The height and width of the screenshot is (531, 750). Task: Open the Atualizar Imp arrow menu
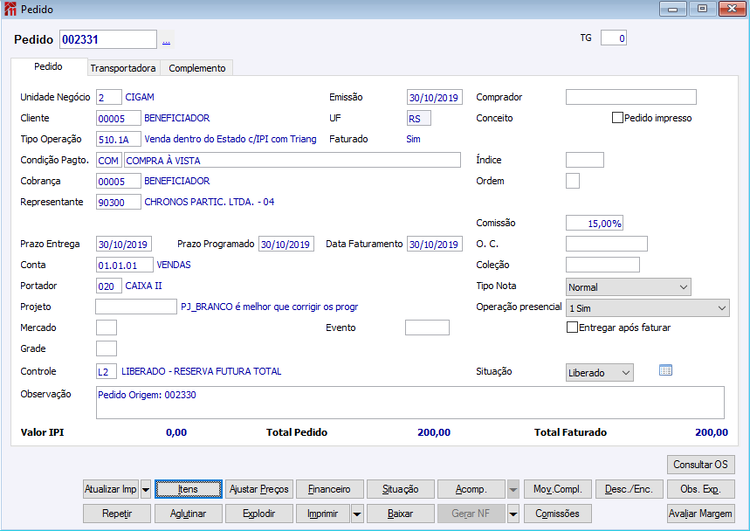coord(146,489)
